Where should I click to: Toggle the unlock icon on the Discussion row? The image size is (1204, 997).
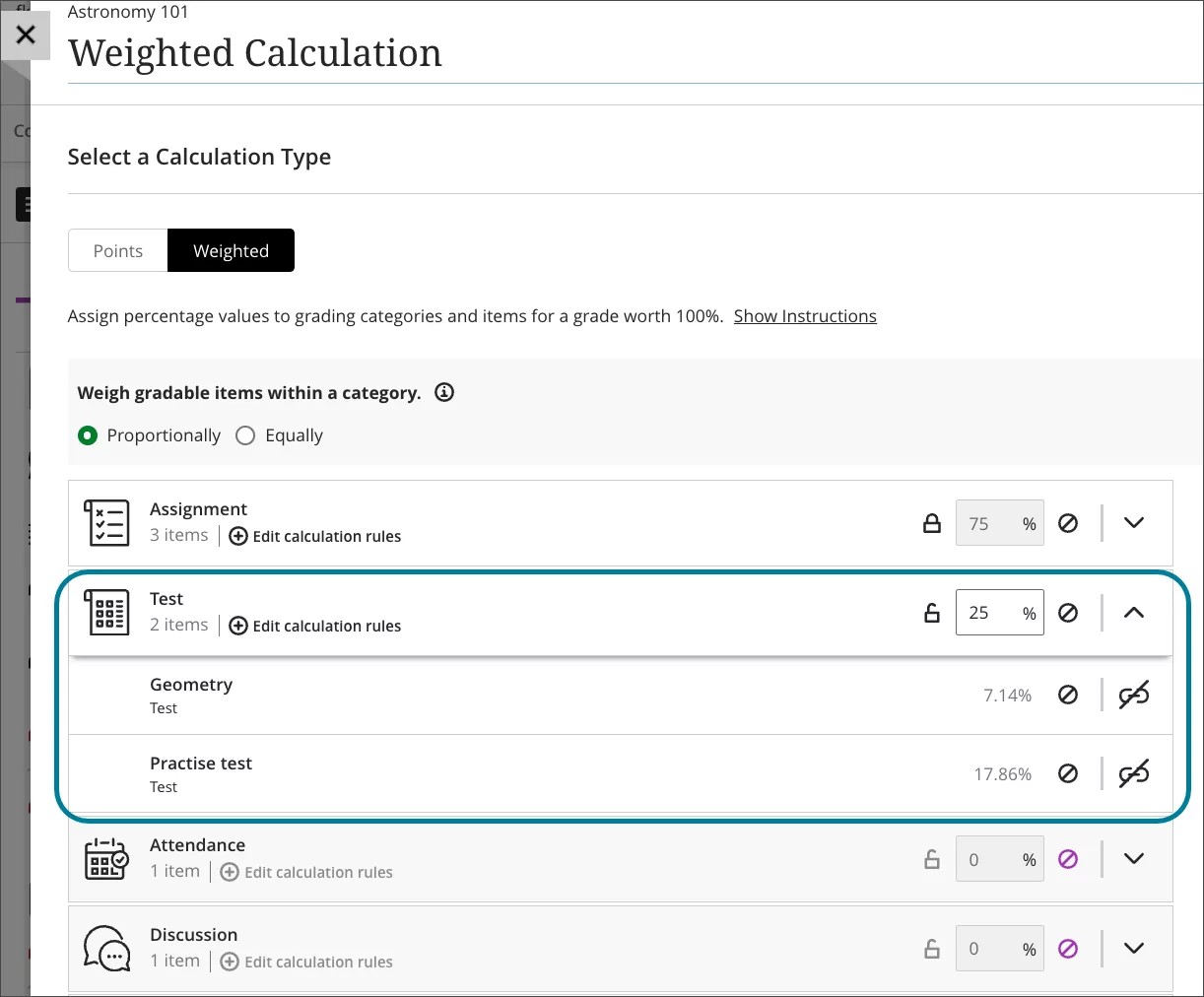pyautogui.click(x=932, y=948)
